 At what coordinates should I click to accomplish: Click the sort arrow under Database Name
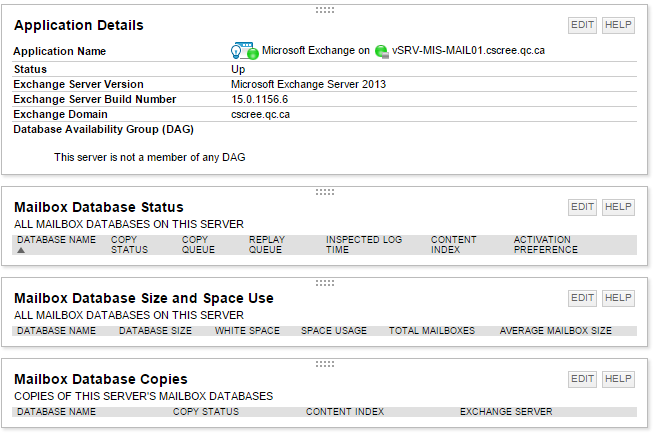tap(21, 250)
